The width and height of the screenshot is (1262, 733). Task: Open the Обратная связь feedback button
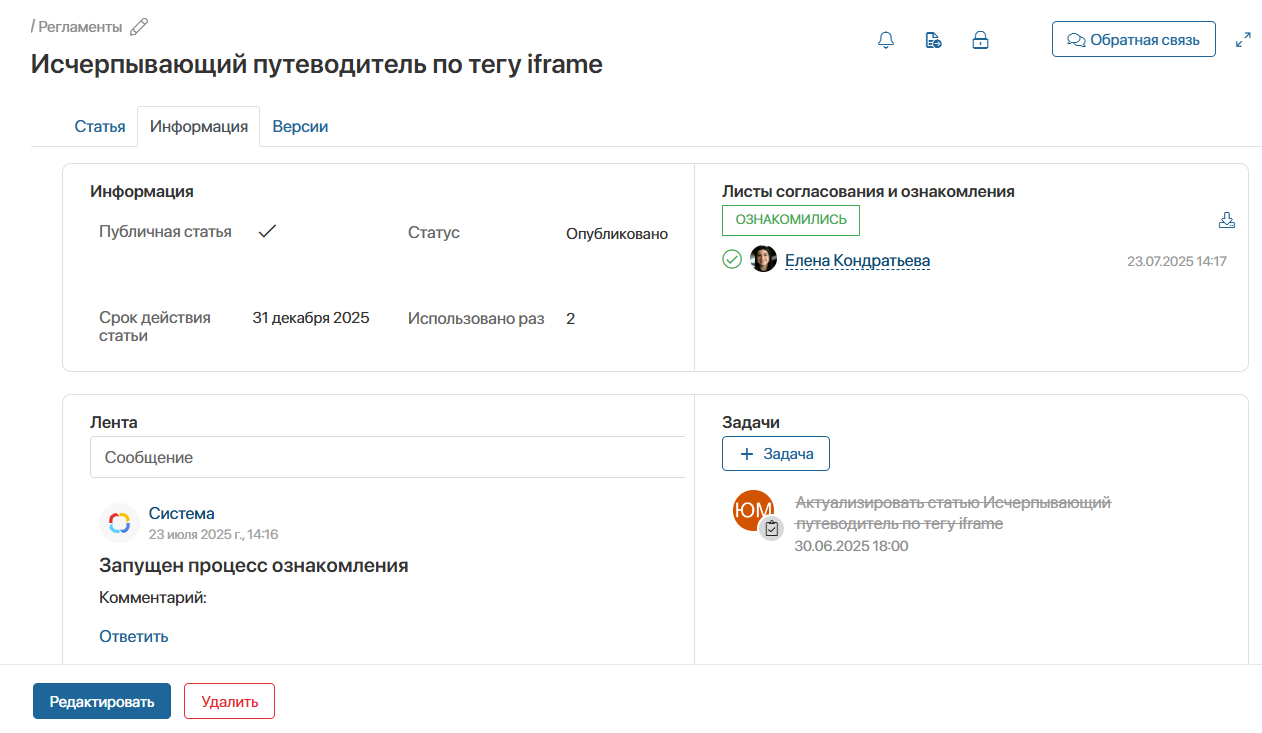pyautogui.click(x=1133, y=40)
